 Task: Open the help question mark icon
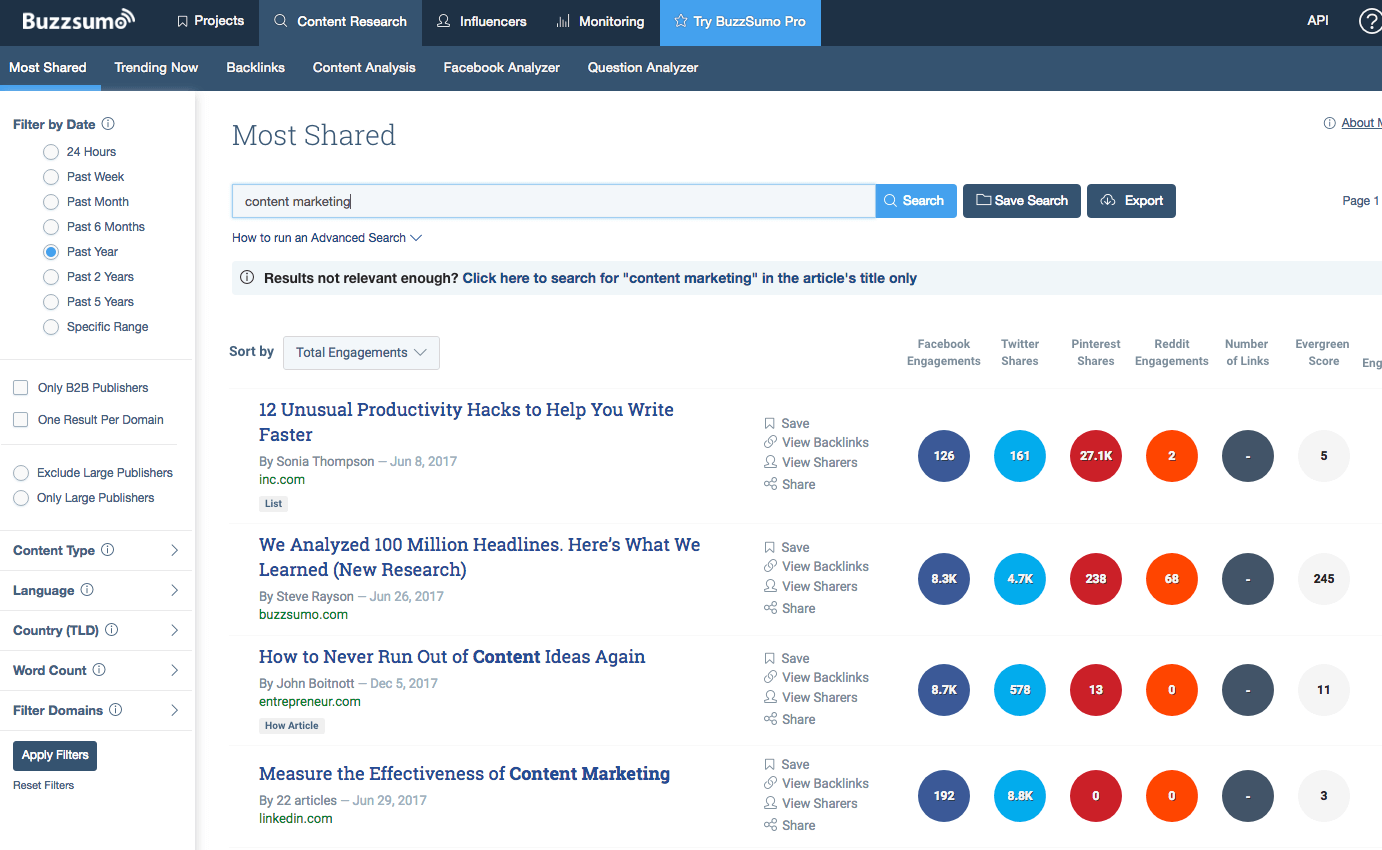pyautogui.click(x=1370, y=21)
